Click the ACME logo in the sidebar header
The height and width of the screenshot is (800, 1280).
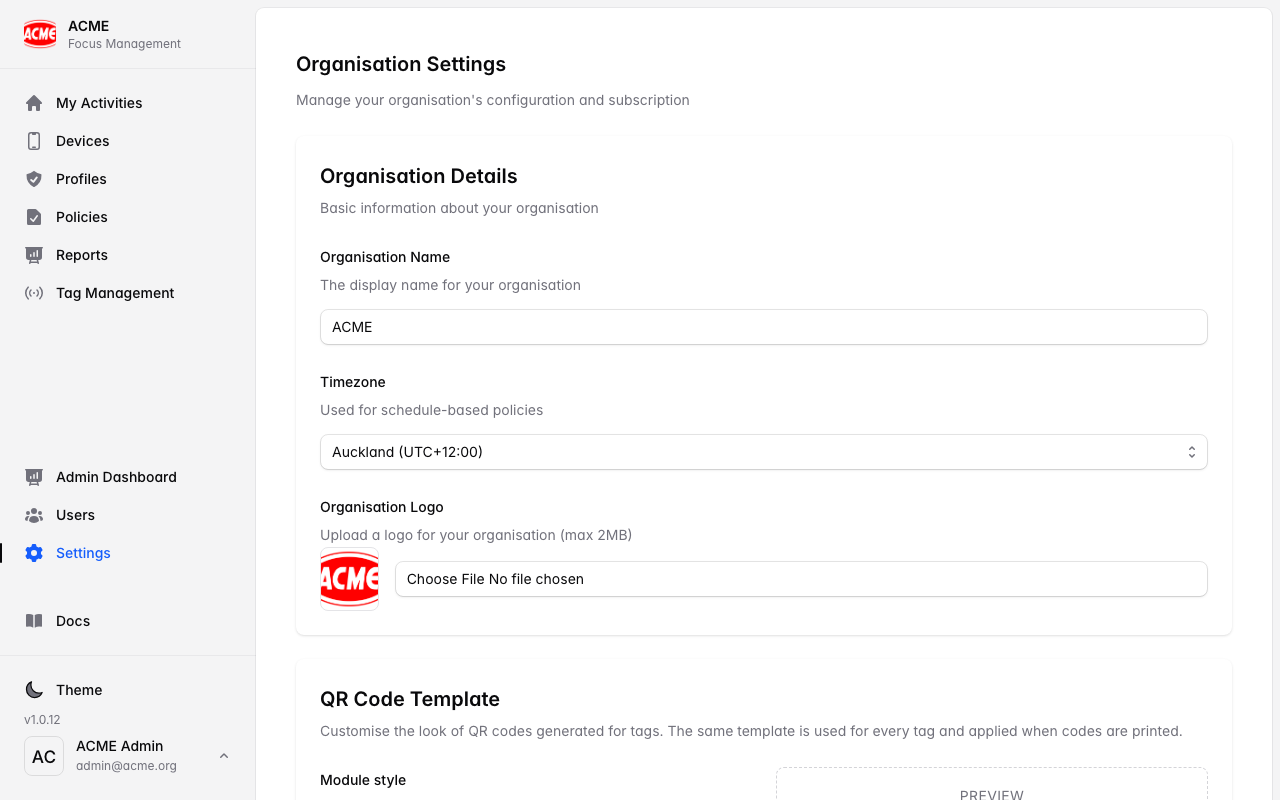[x=40, y=34]
